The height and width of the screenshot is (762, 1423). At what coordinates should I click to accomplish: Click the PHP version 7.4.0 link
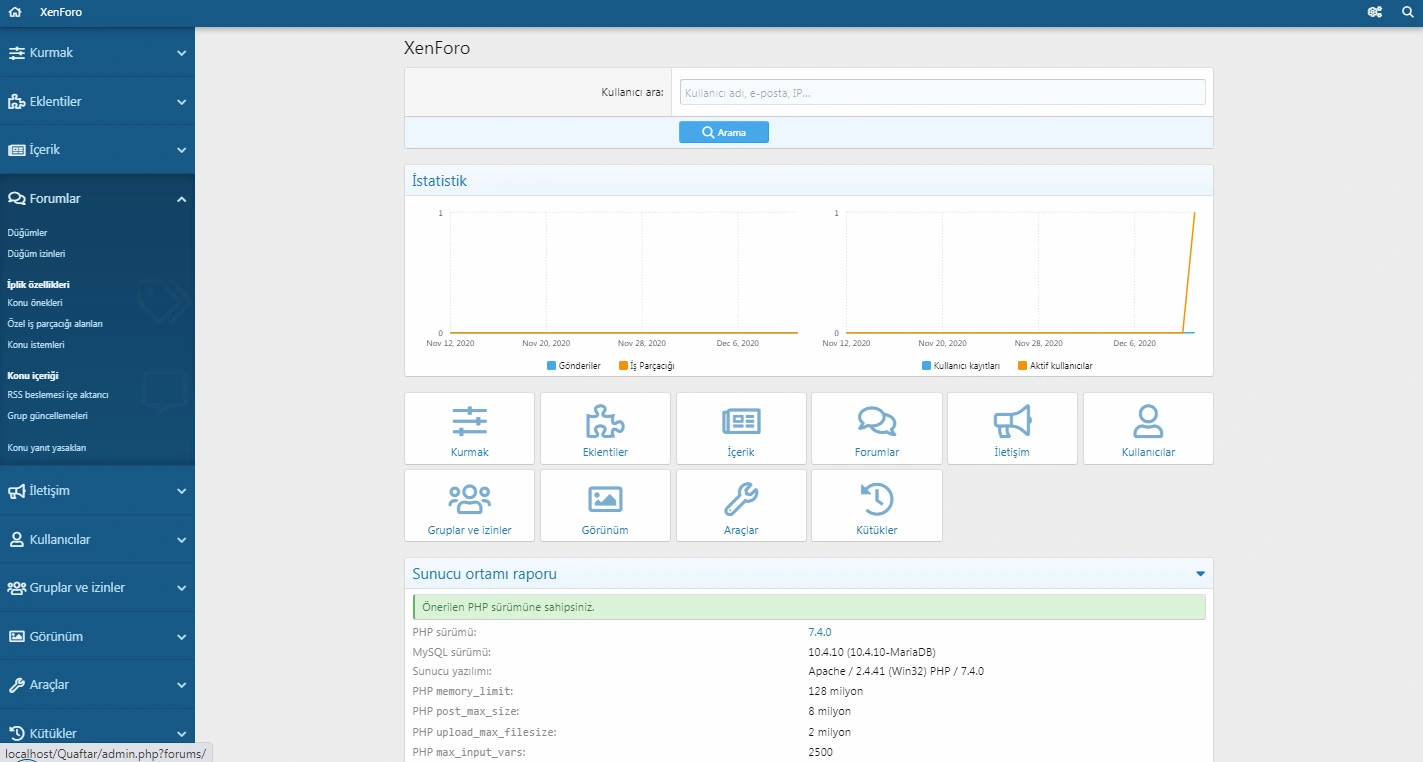point(820,632)
